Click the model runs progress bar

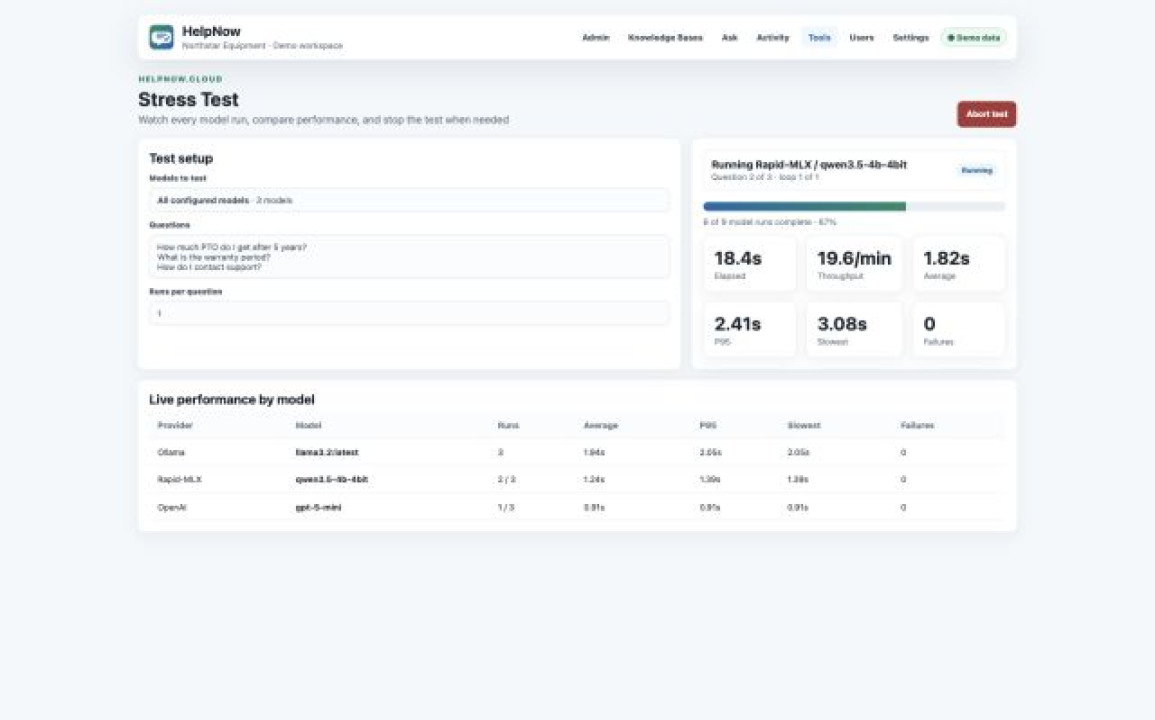pyautogui.click(x=854, y=207)
